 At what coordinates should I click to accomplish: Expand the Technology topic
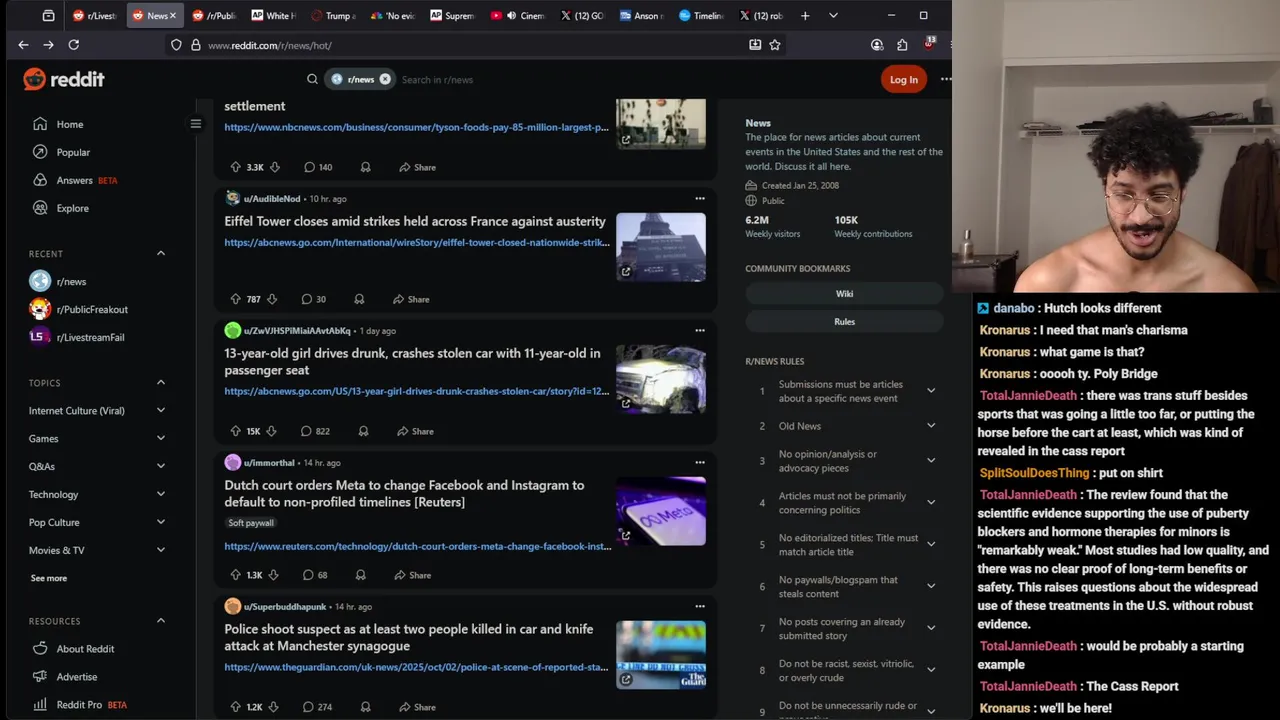[x=161, y=494]
